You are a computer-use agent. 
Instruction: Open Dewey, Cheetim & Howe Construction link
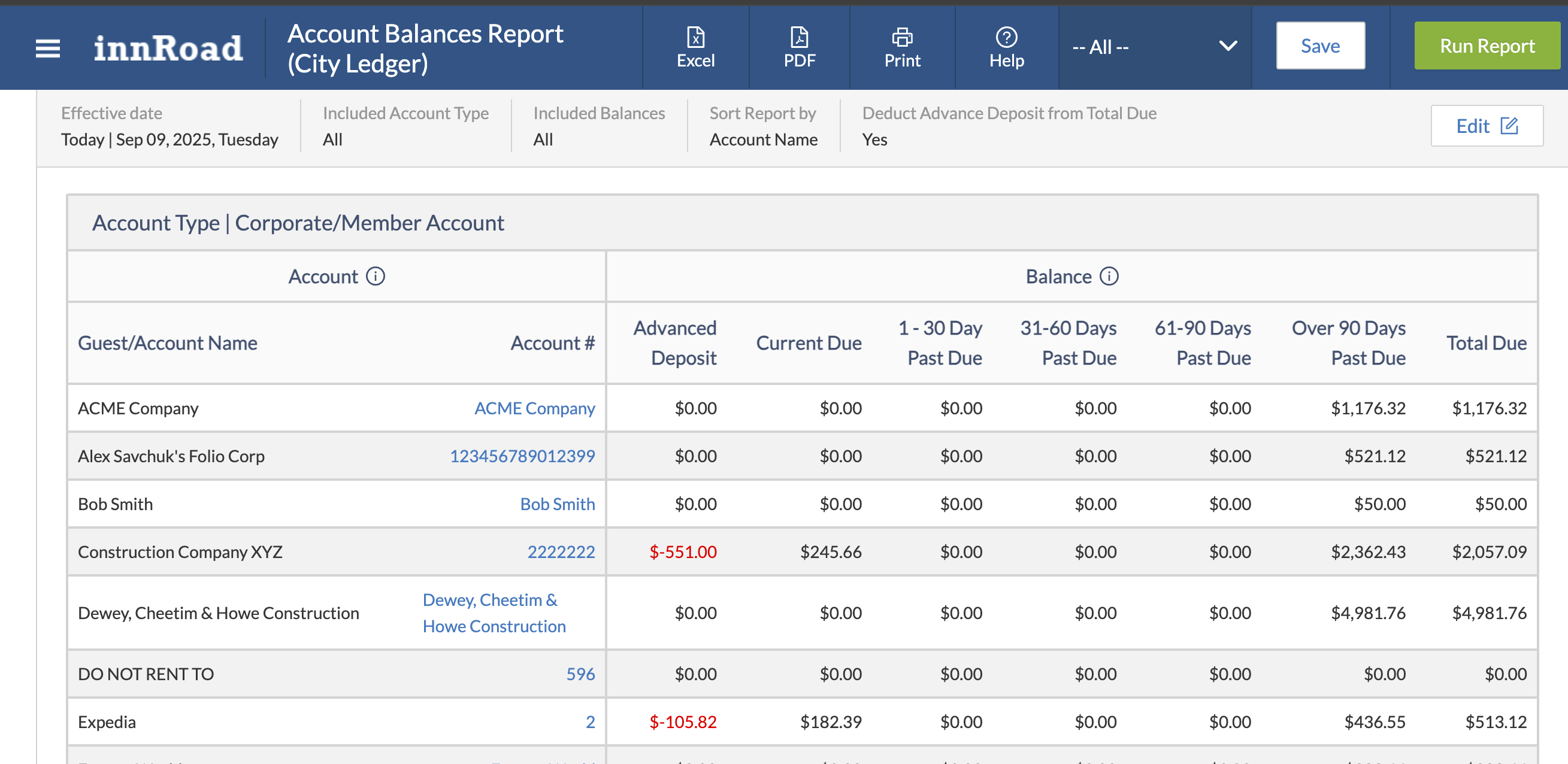click(494, 613)
